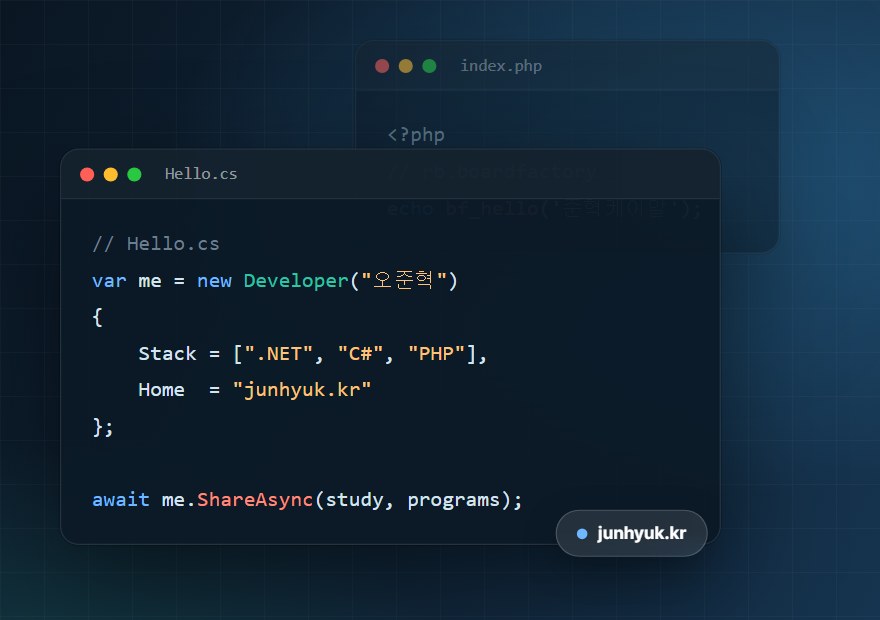Click the green dot in index.php window
Image resolution: width=880 pixels, height=620 pixels.
(429, 66)
